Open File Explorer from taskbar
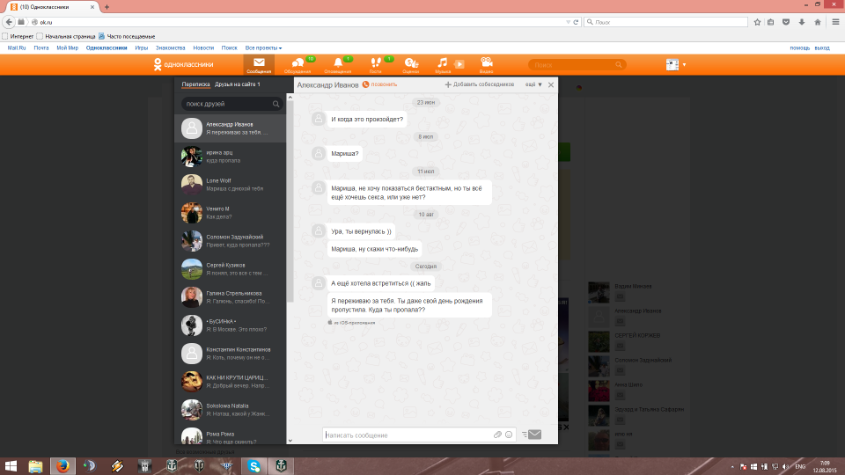845x475 pixels. click(36, 466)
